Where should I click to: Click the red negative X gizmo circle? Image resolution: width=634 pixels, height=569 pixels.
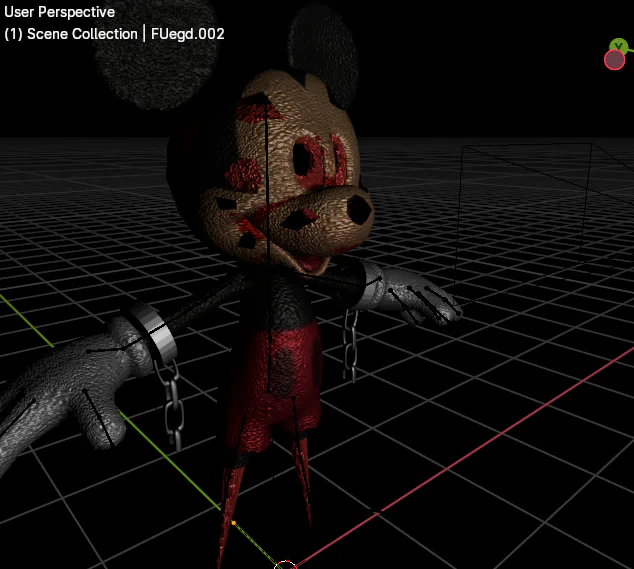click(x=614, y=60)
